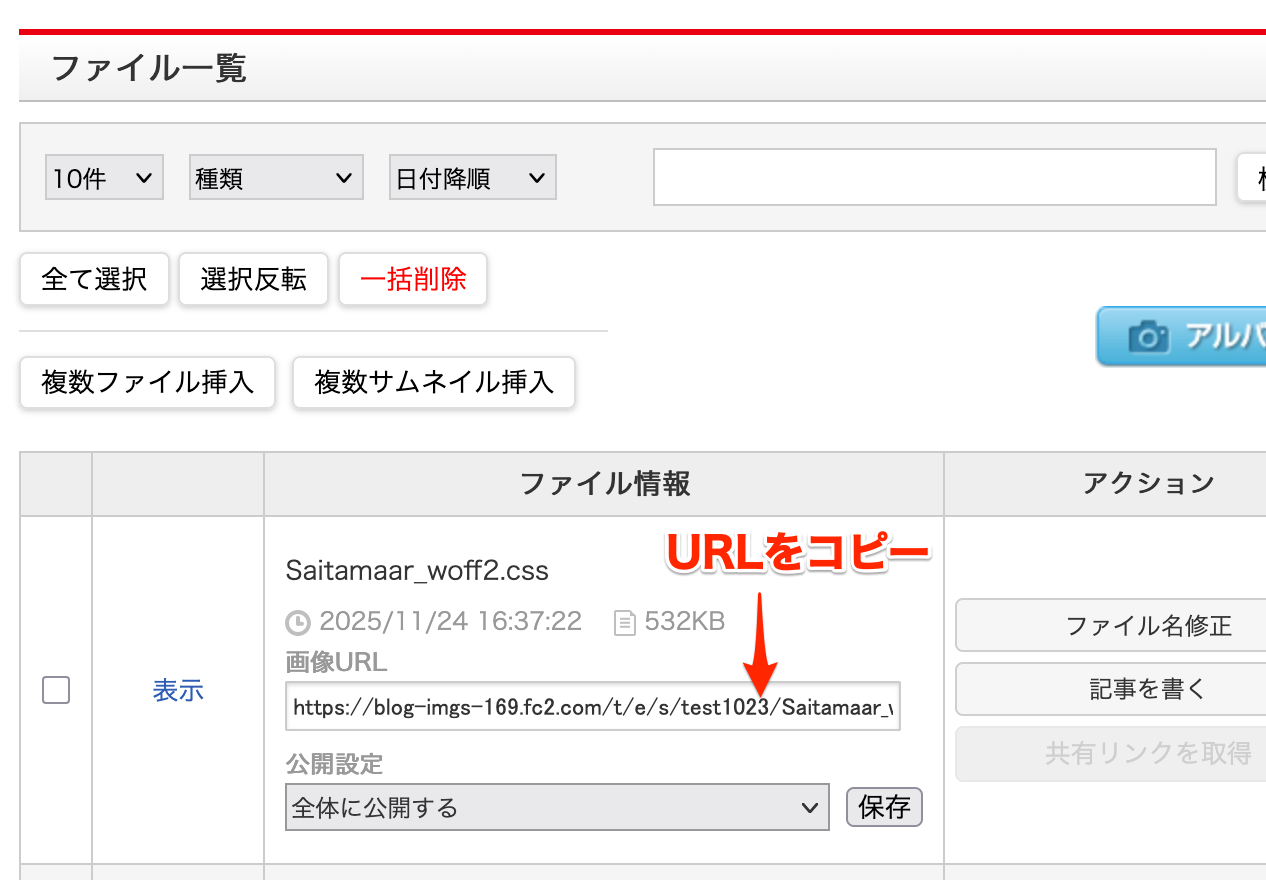
Task: Click the 共有リンクを取得 button
Action: tap(1110, 753)
